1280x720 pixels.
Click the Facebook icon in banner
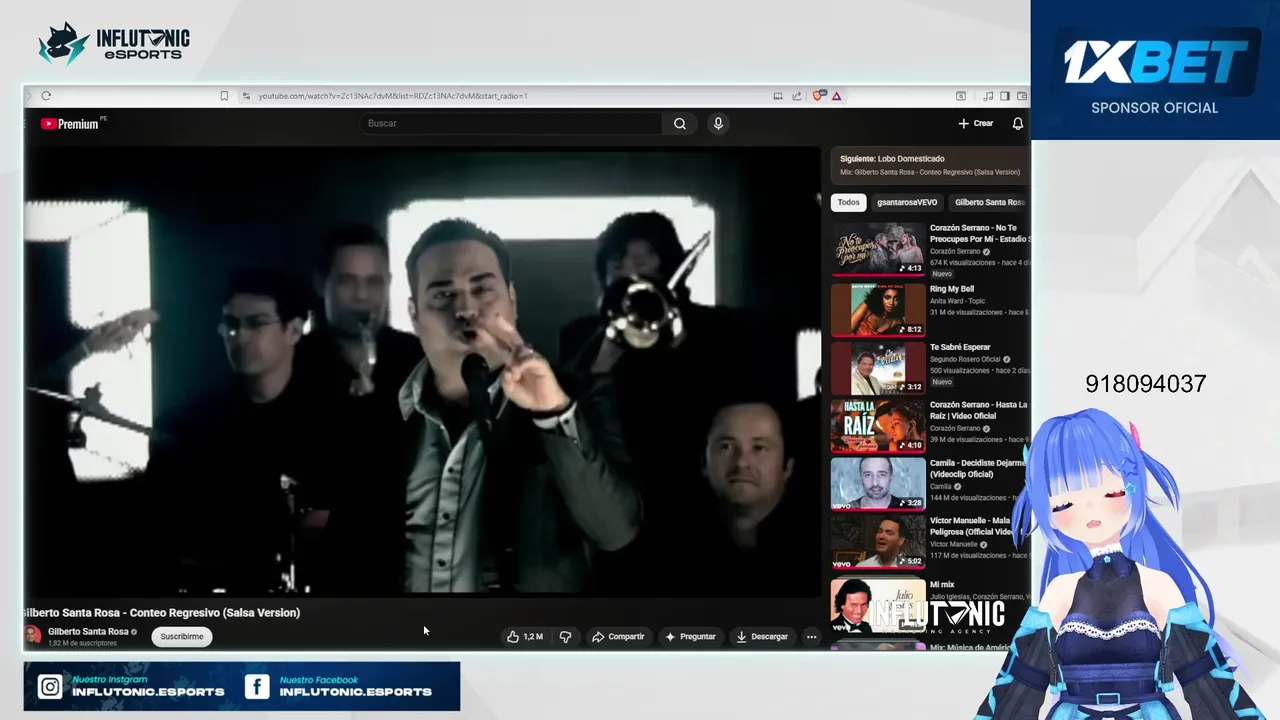257,687
